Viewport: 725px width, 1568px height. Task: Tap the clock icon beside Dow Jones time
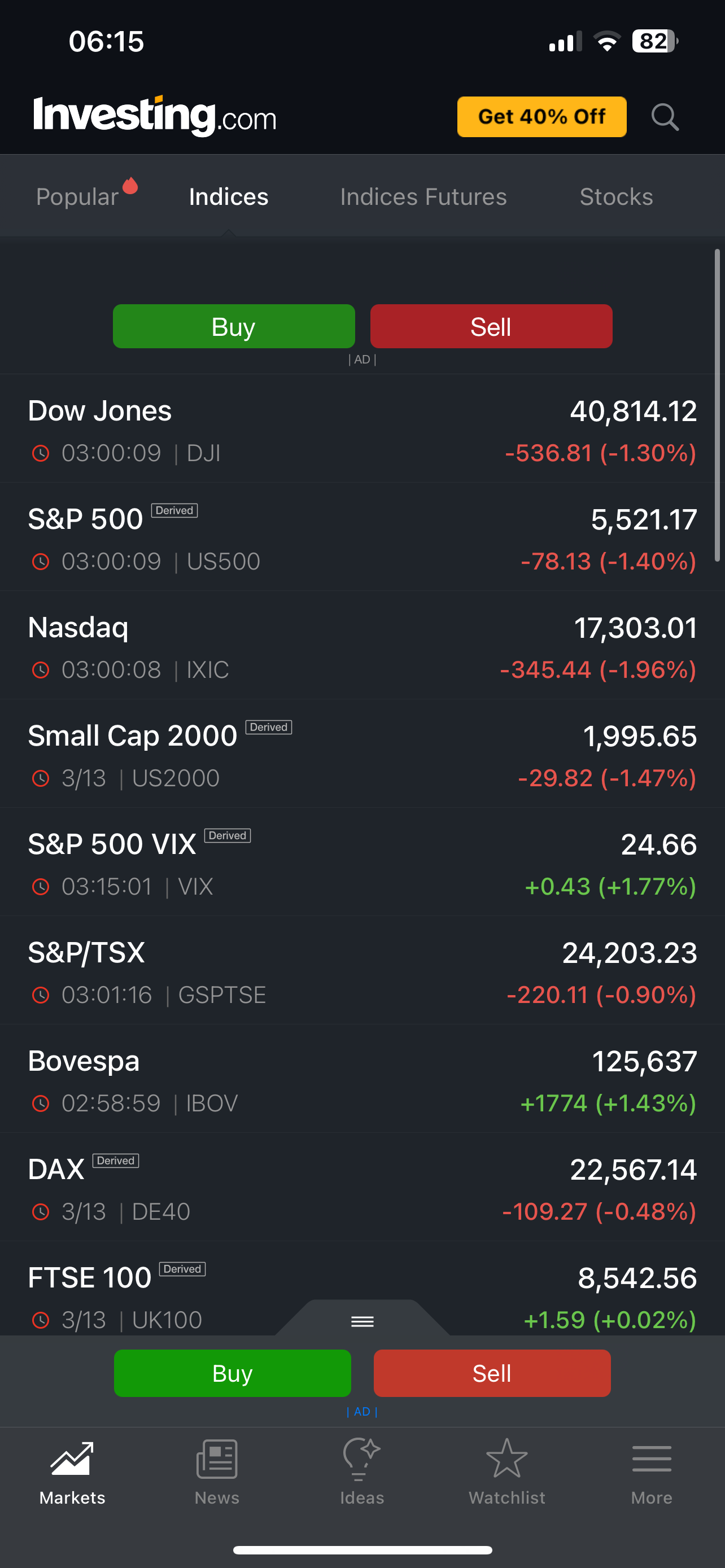coord(40,453)
